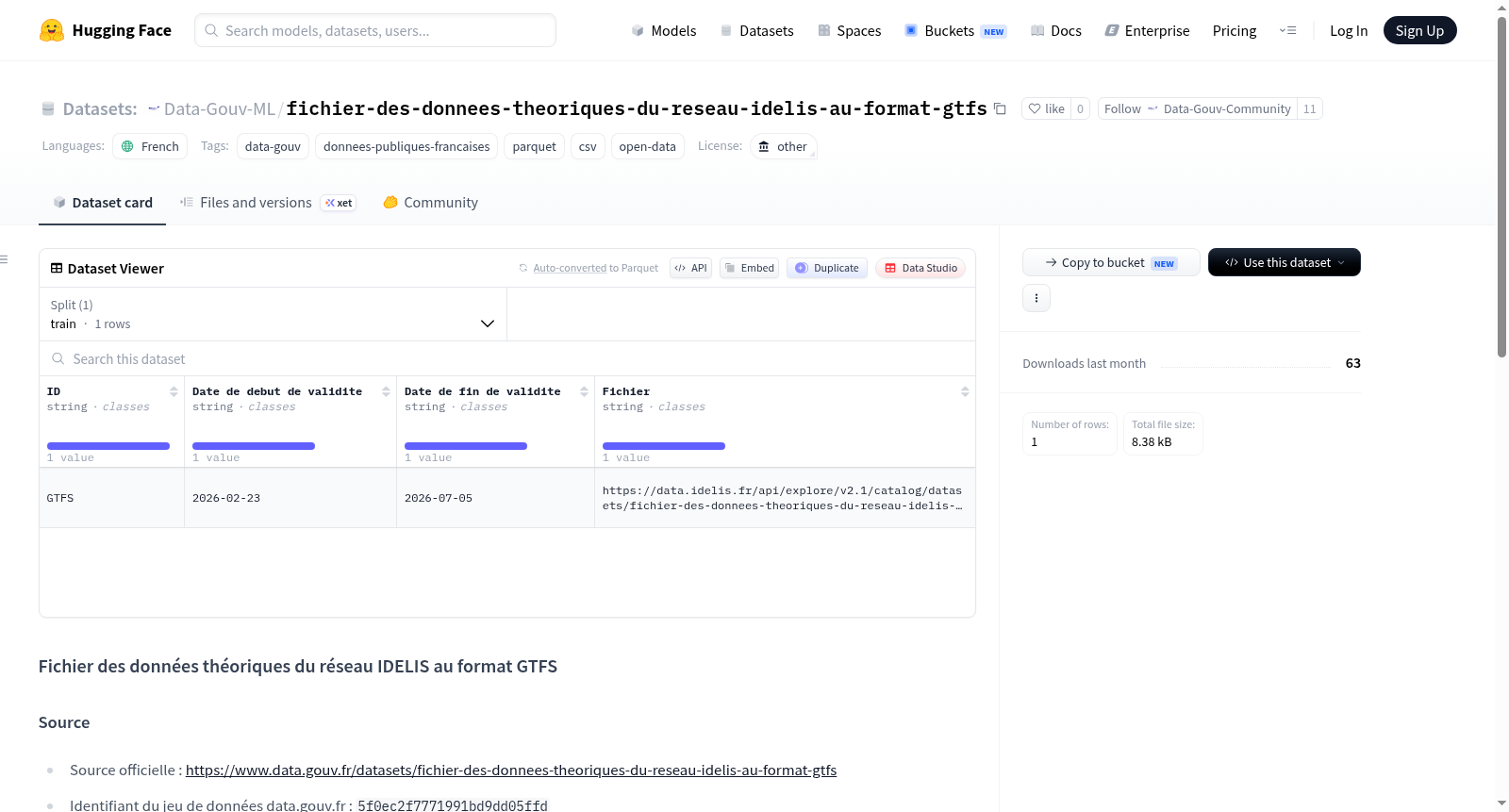Image resolution: width=1509 pixels, height=812 pixels.
Task: Open the Models page
Action: pyautogui.click(x=664, y=30)
